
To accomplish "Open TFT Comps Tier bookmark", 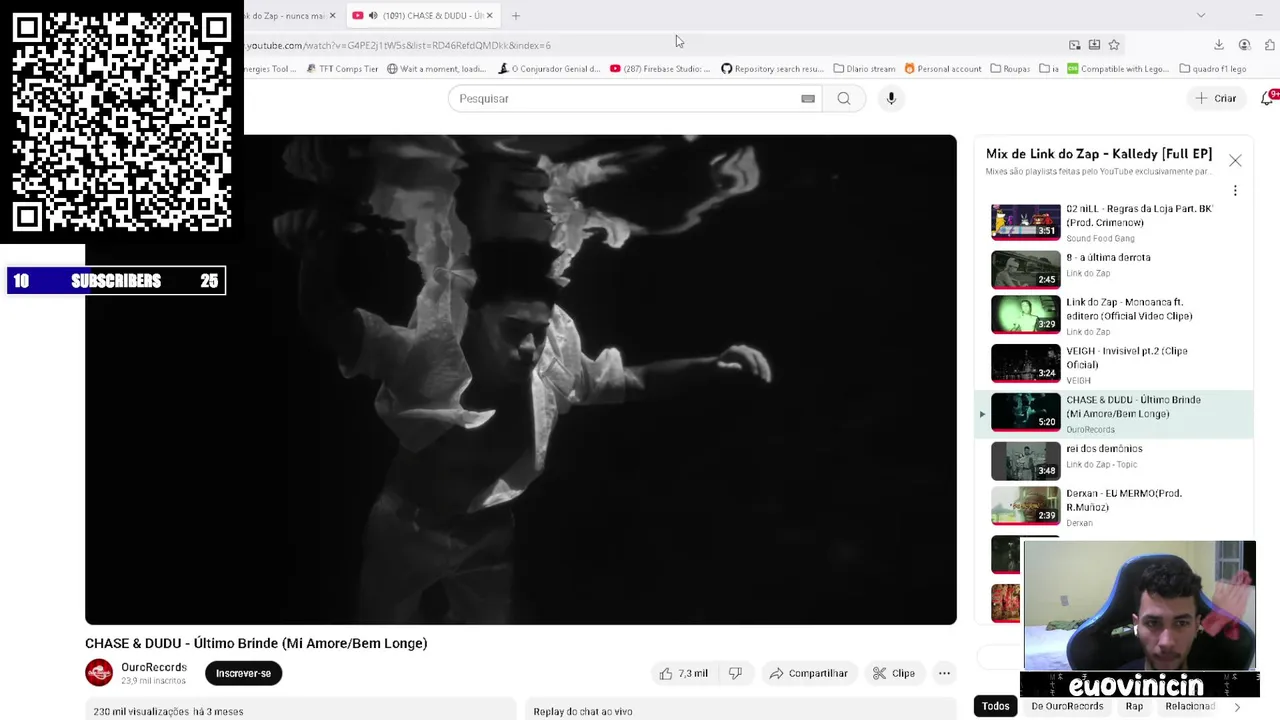I will coord(342,69).
